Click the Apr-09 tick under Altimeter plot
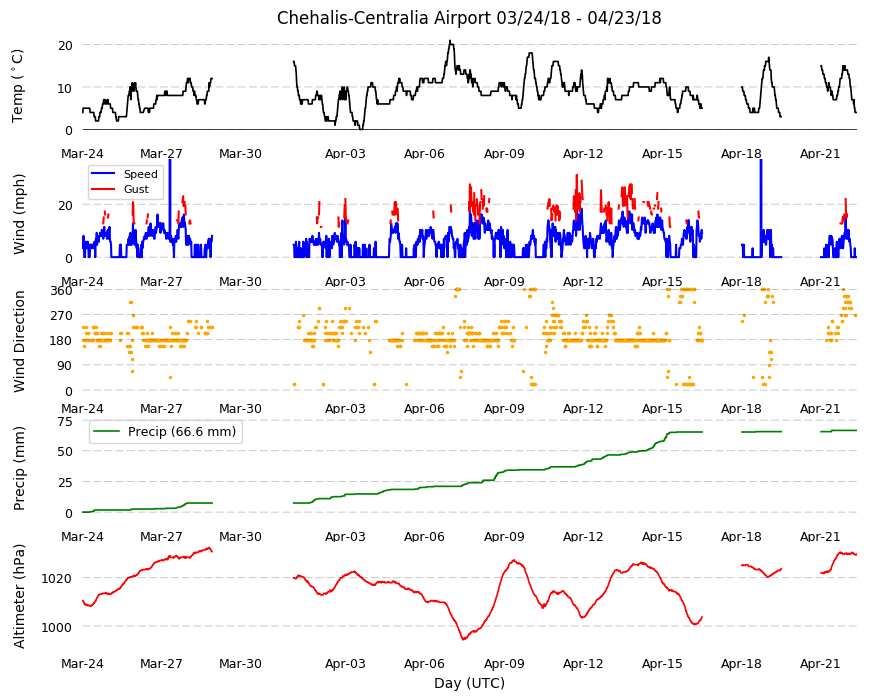Viewport: 870px width, 700px height. 504,663
